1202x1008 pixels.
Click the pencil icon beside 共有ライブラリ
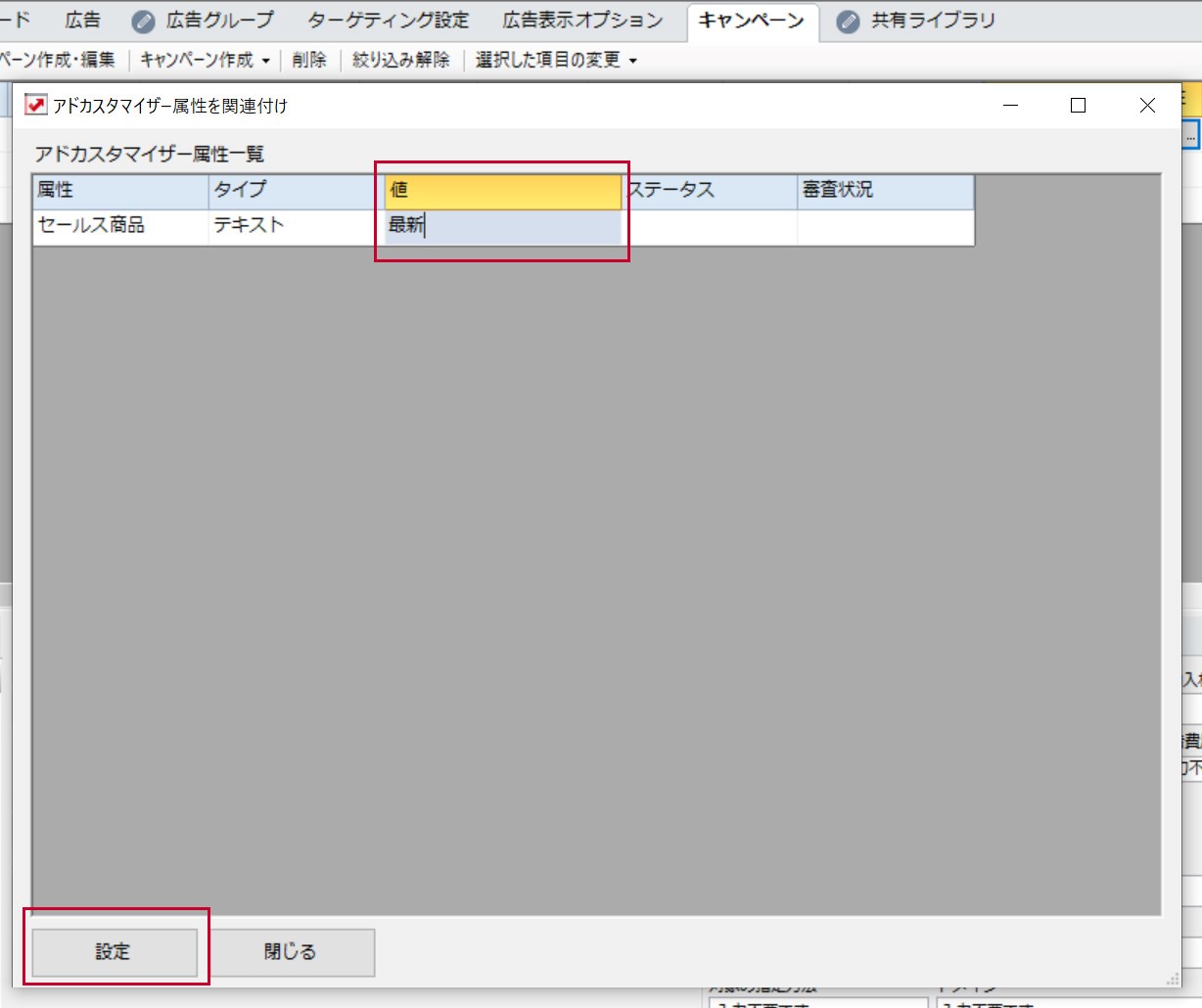pos(848,22)
